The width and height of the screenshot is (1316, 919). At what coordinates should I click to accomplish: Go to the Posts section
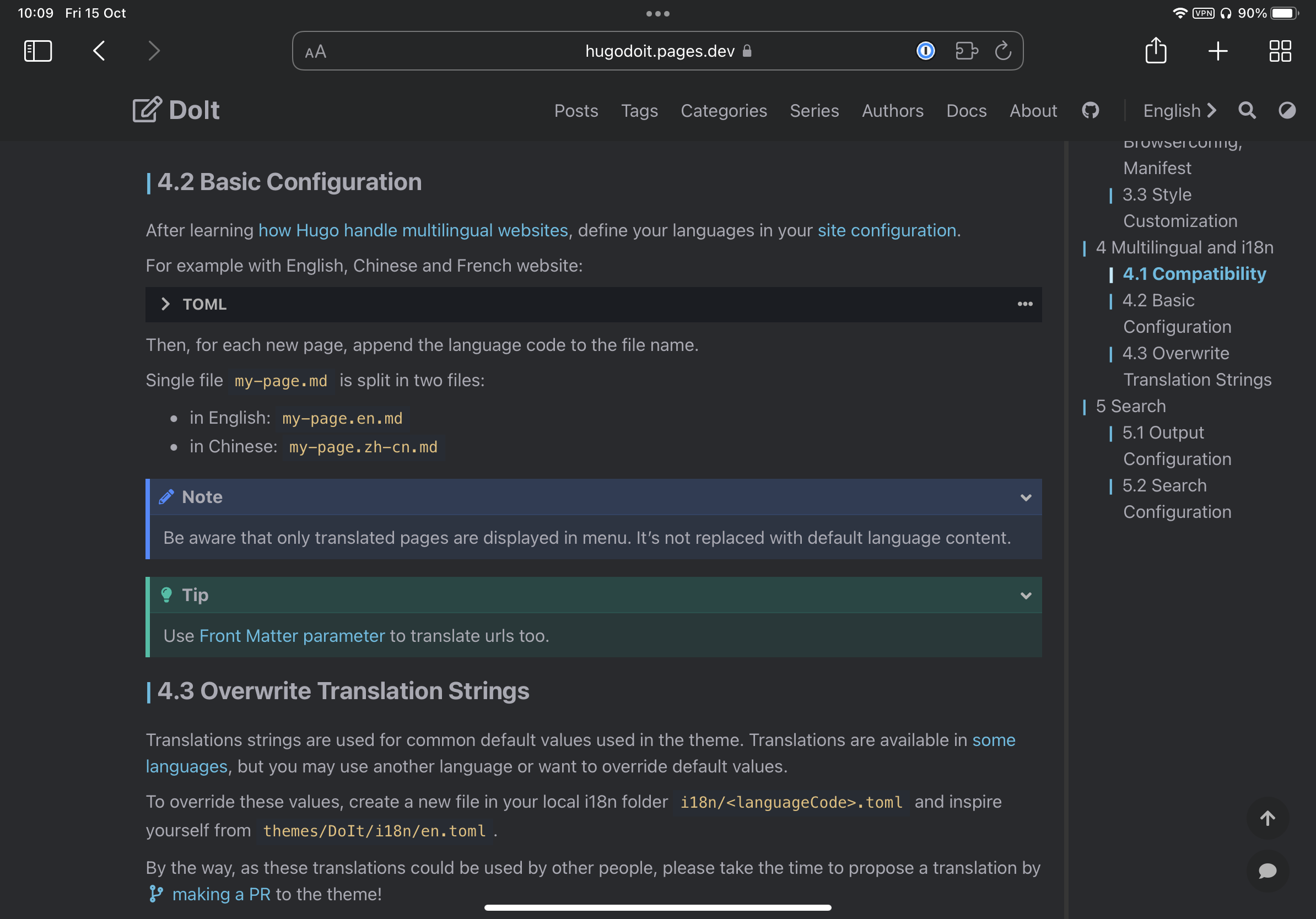(x=576, y=111)
